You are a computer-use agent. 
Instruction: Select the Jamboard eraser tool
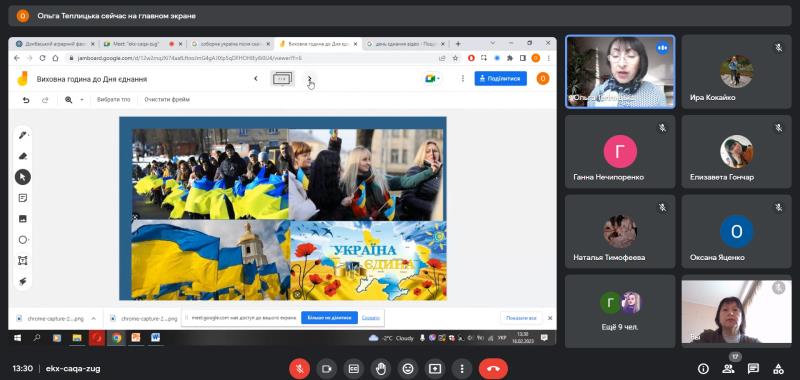pyautogui.click(x=23, y=156)
